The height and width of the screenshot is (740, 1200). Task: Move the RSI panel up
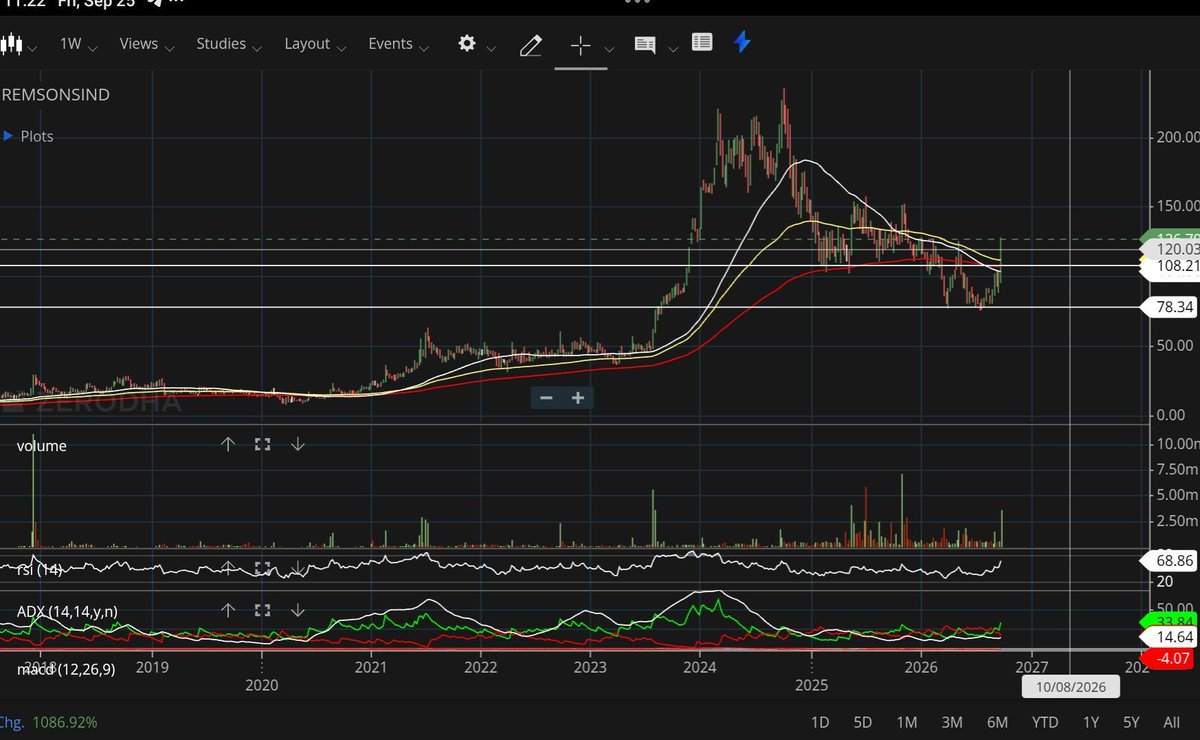[x=228, y=568]
